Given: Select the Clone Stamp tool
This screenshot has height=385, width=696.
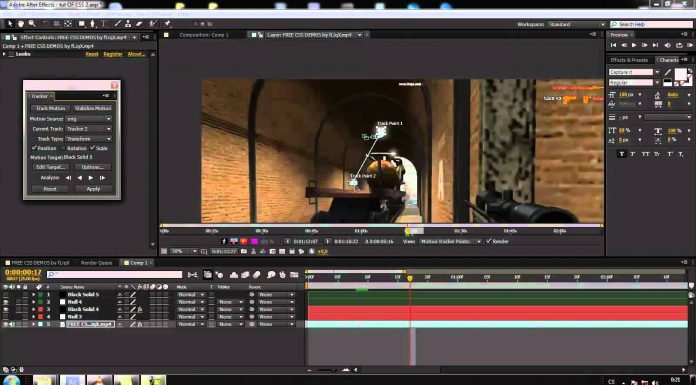Looking at the screenshot, I should pos(128,24).
